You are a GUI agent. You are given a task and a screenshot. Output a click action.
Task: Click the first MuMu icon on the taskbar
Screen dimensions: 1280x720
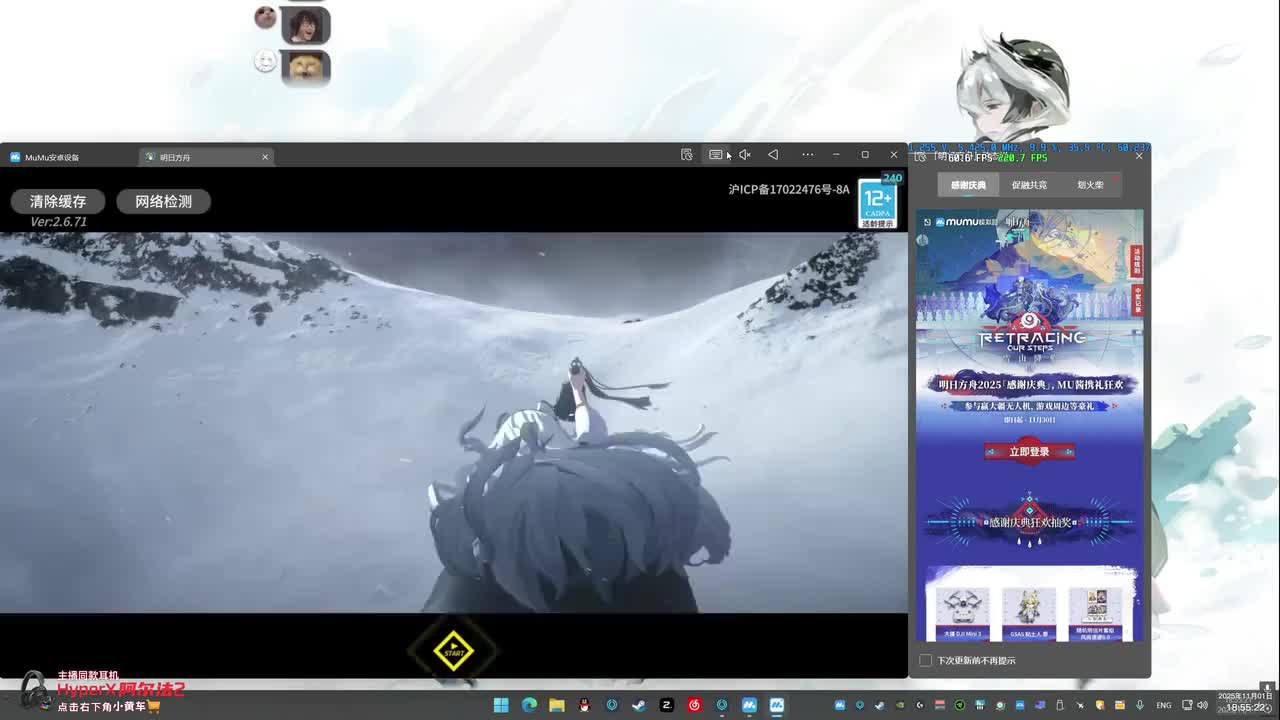click(749, 705)
